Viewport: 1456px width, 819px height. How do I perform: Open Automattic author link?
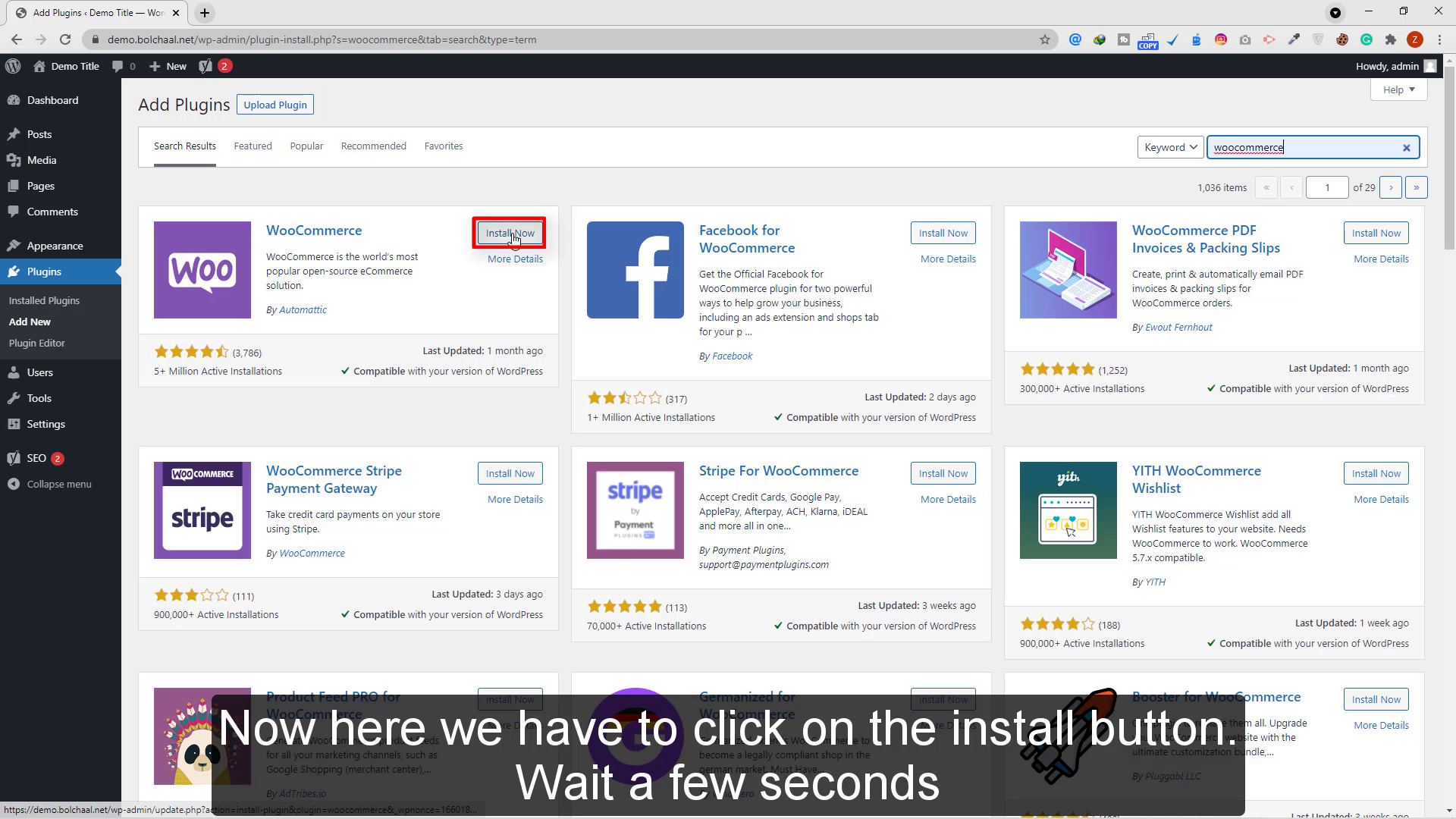pyautogui.click(x=303, y=309)
